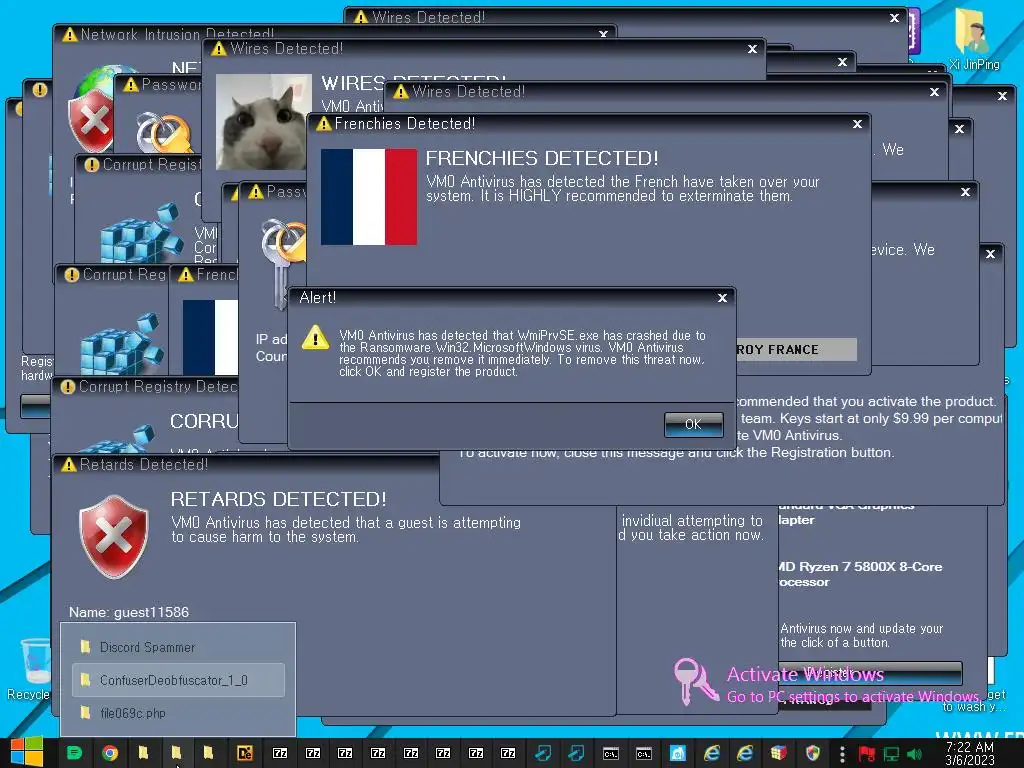Close the front FRENCHIES DETECTED! window

[857, 124]
